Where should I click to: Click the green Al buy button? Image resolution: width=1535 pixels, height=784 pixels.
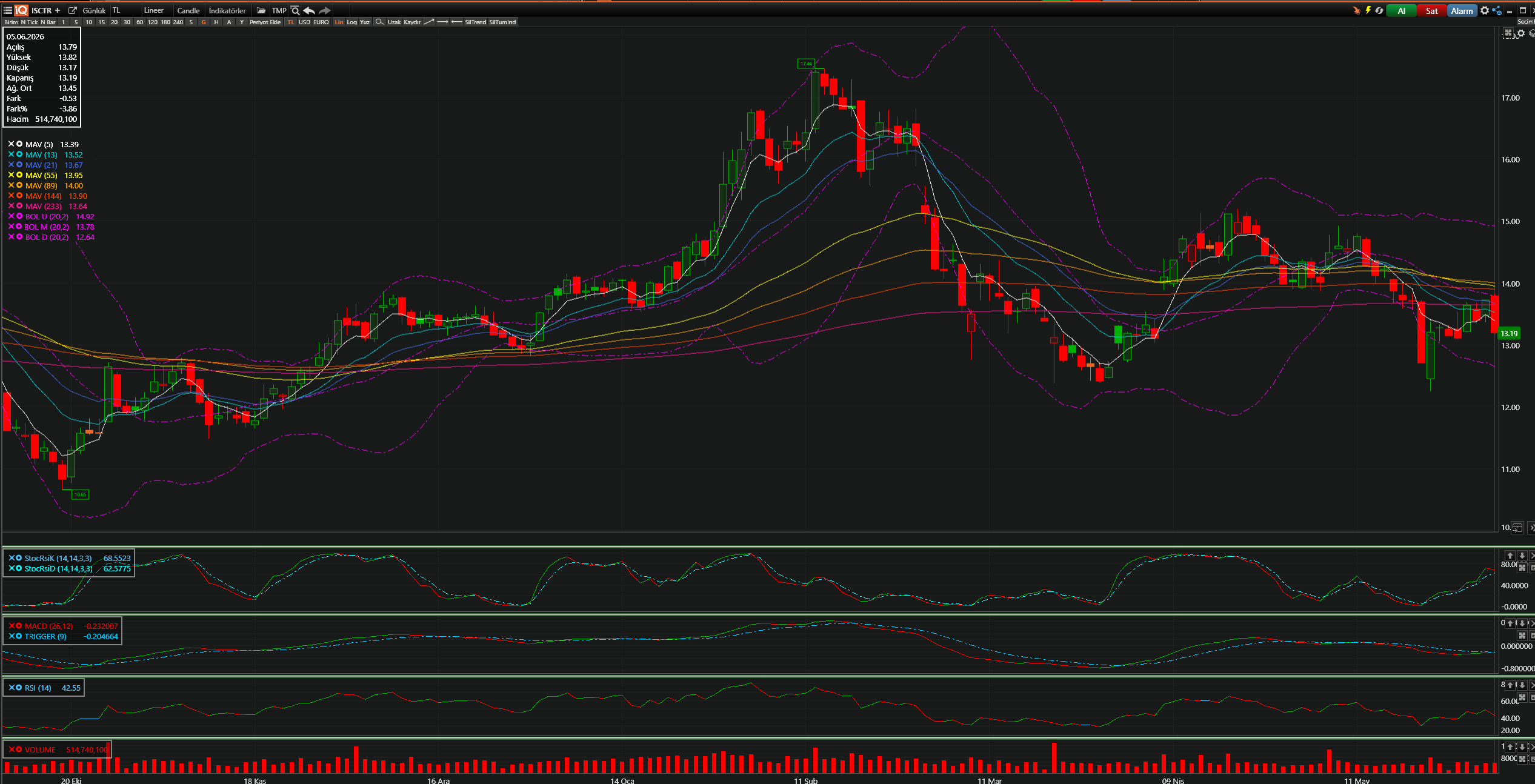coord(1401,11)
